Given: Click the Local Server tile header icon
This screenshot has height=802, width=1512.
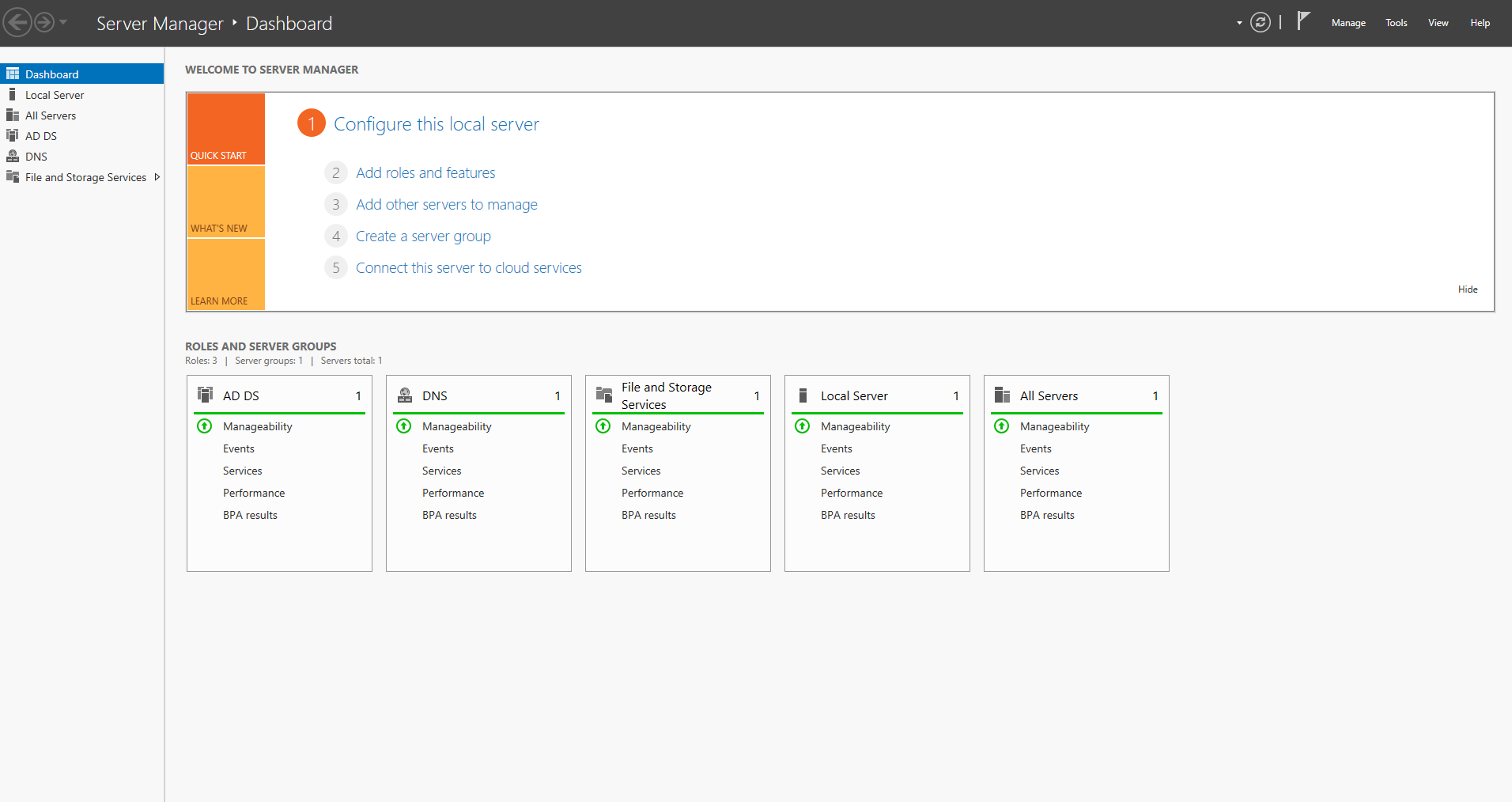Looking at the screenshot, I should pyautogui.click(x=803, y=395).
